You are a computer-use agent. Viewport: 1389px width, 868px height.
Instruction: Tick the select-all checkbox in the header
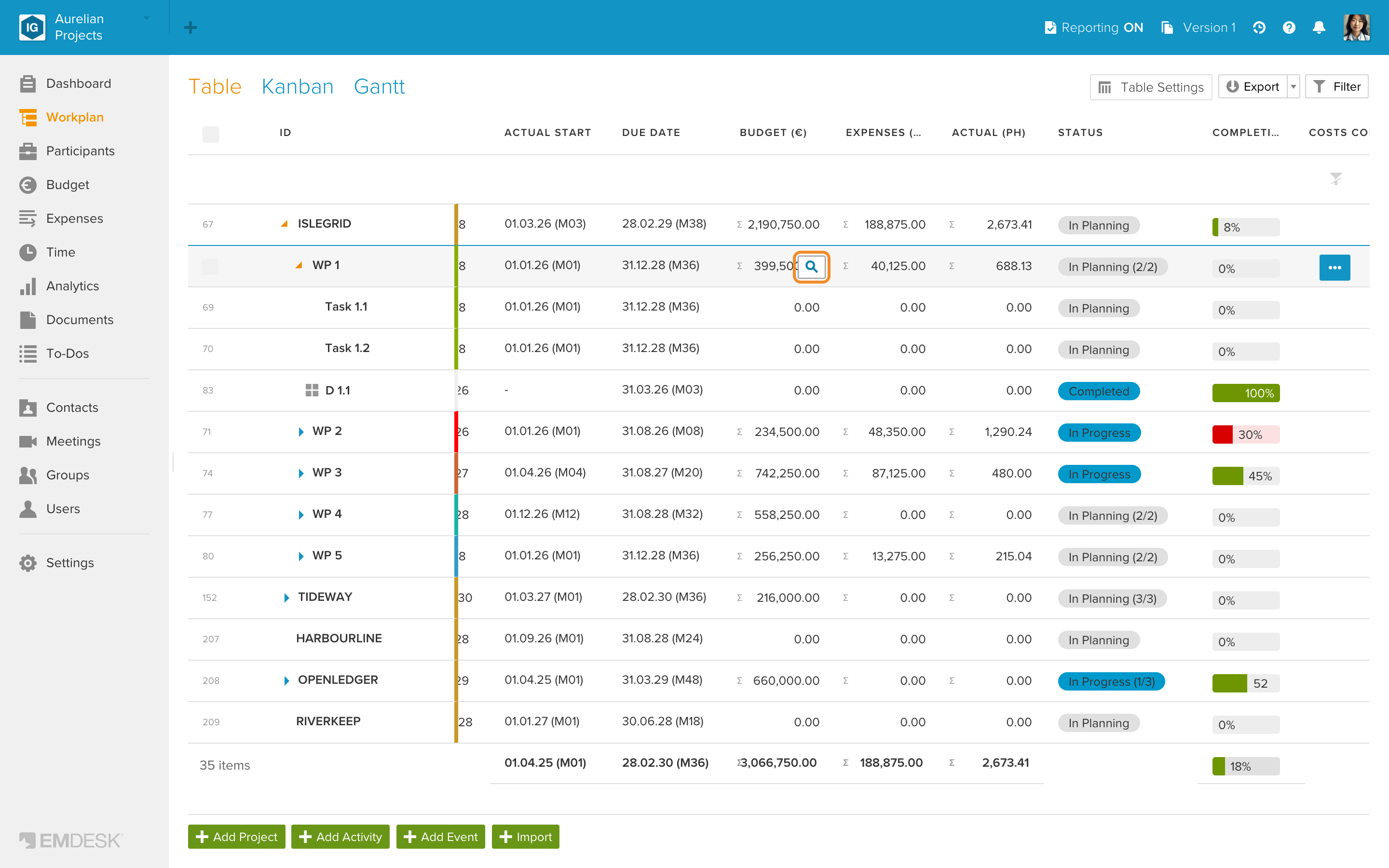tap(211, 134)
